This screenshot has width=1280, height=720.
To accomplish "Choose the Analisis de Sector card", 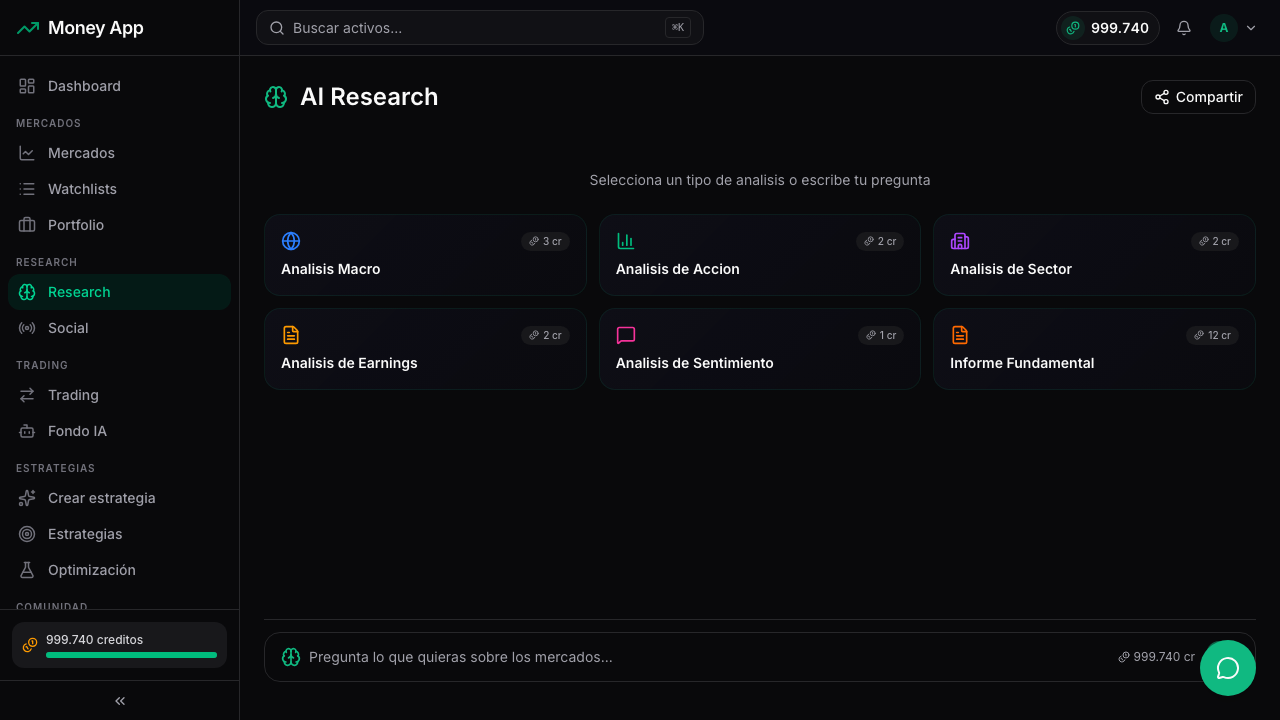I will coord(1094,255).
